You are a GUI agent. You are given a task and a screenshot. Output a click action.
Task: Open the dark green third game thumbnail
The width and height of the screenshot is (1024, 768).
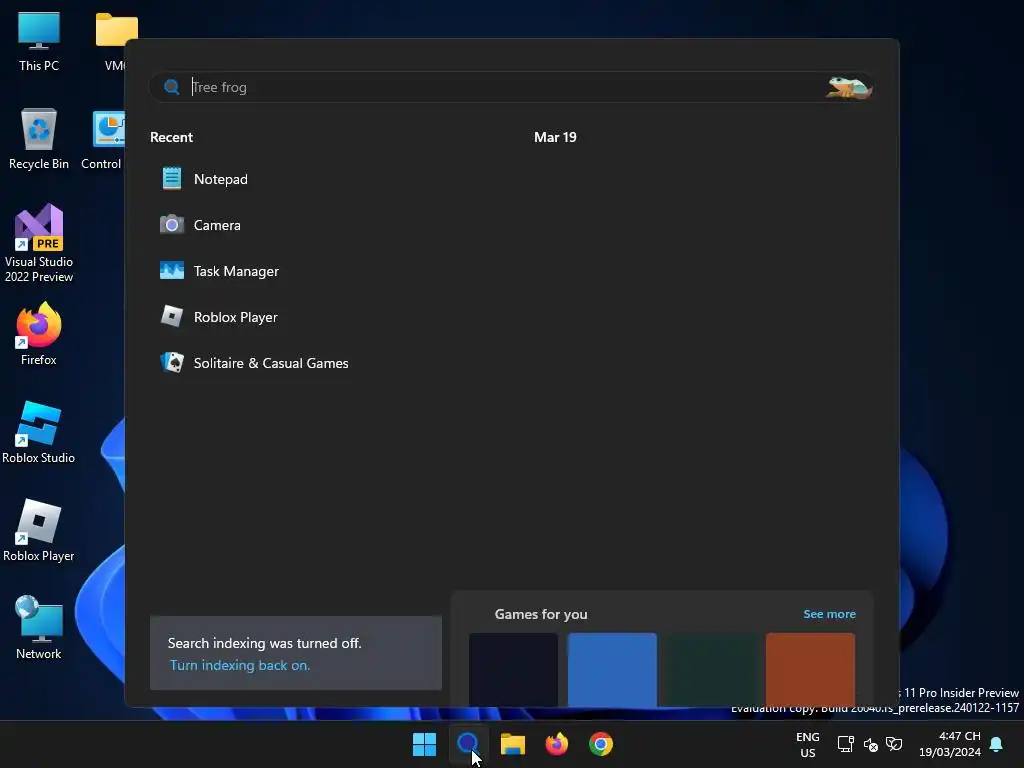[x=711, y=669]
